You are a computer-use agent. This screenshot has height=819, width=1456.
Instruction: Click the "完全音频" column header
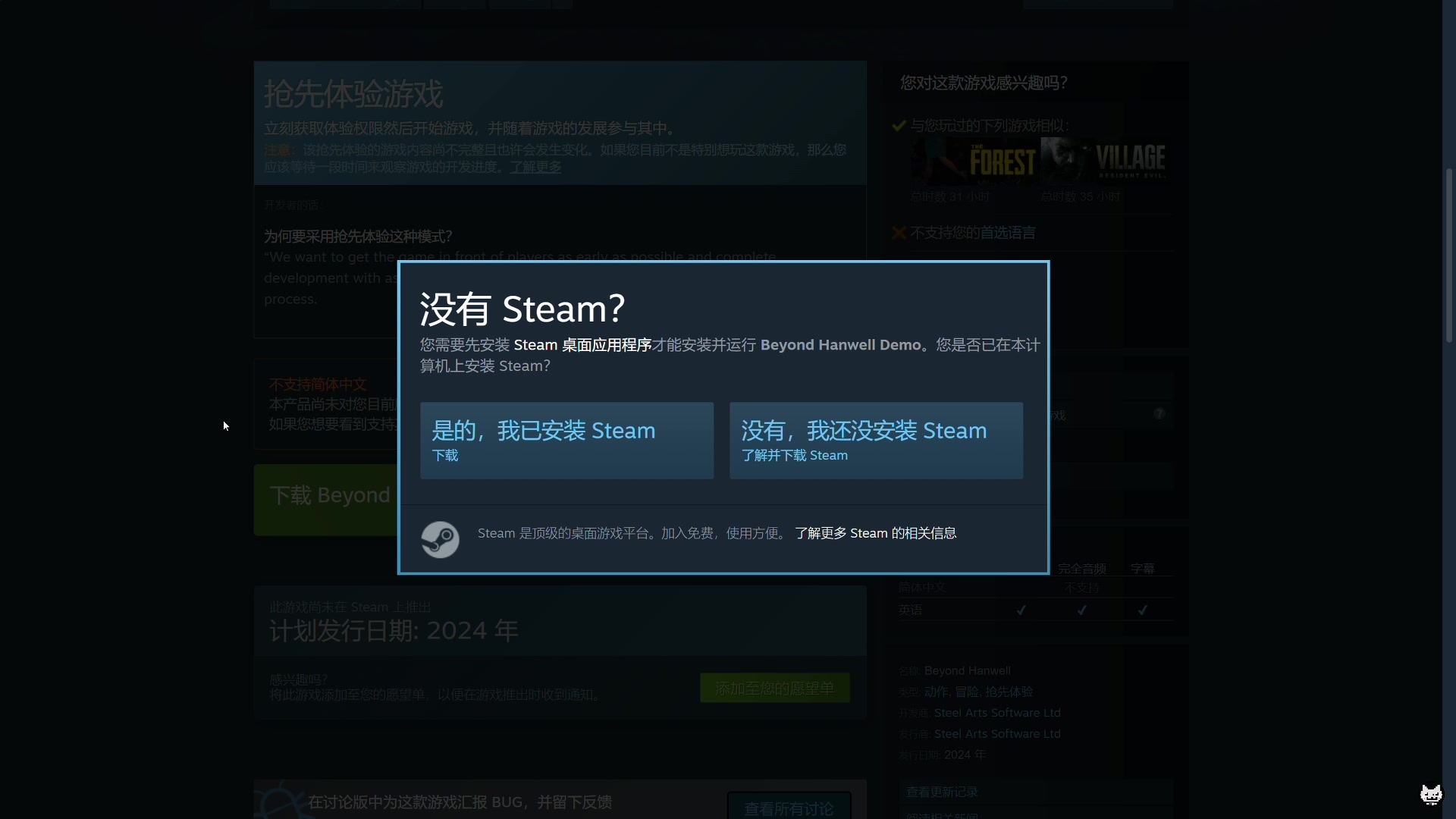[1082, 569]
